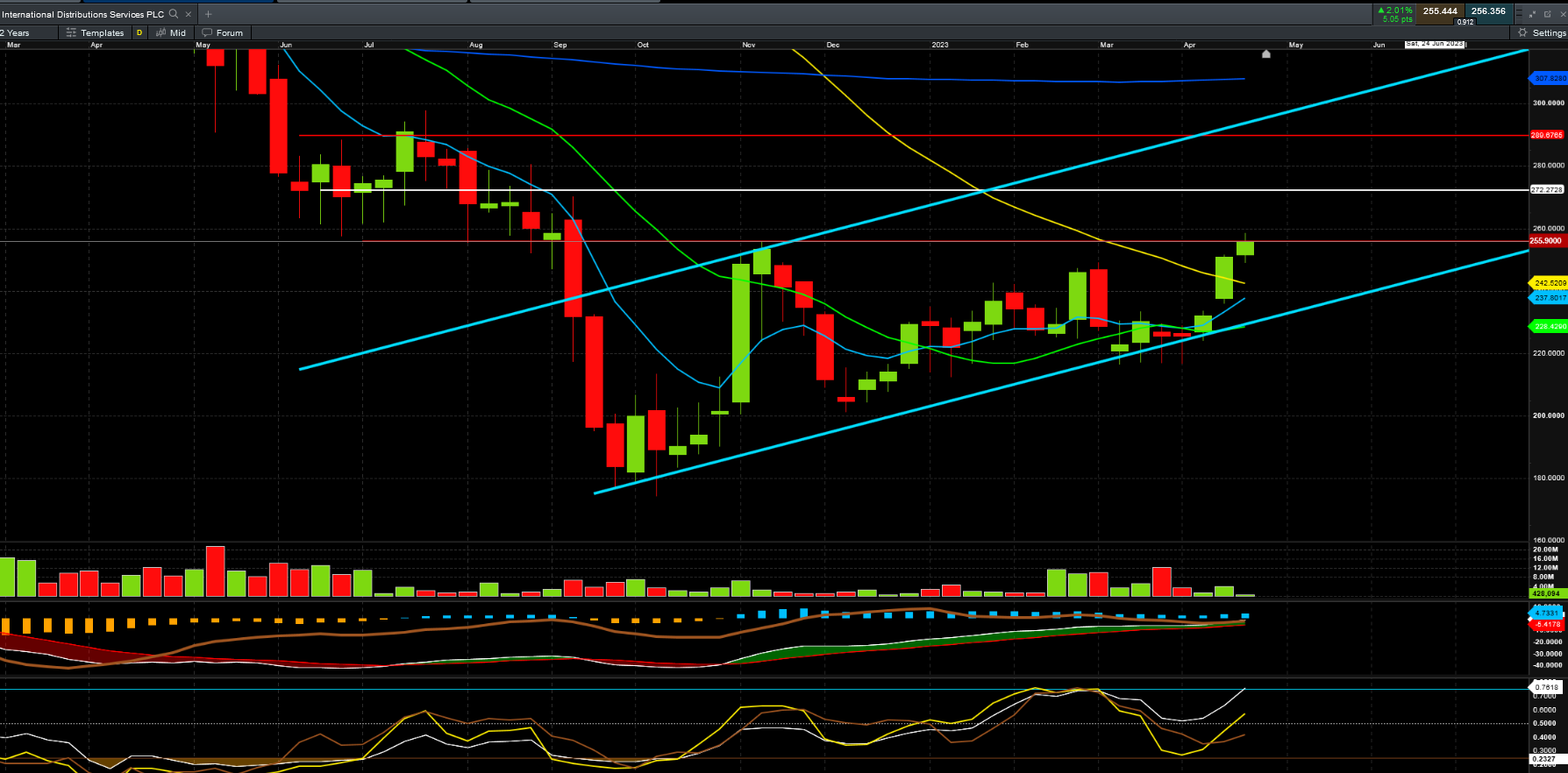Shrink the chart with the collapse icon

click(x=1533, y=14)
